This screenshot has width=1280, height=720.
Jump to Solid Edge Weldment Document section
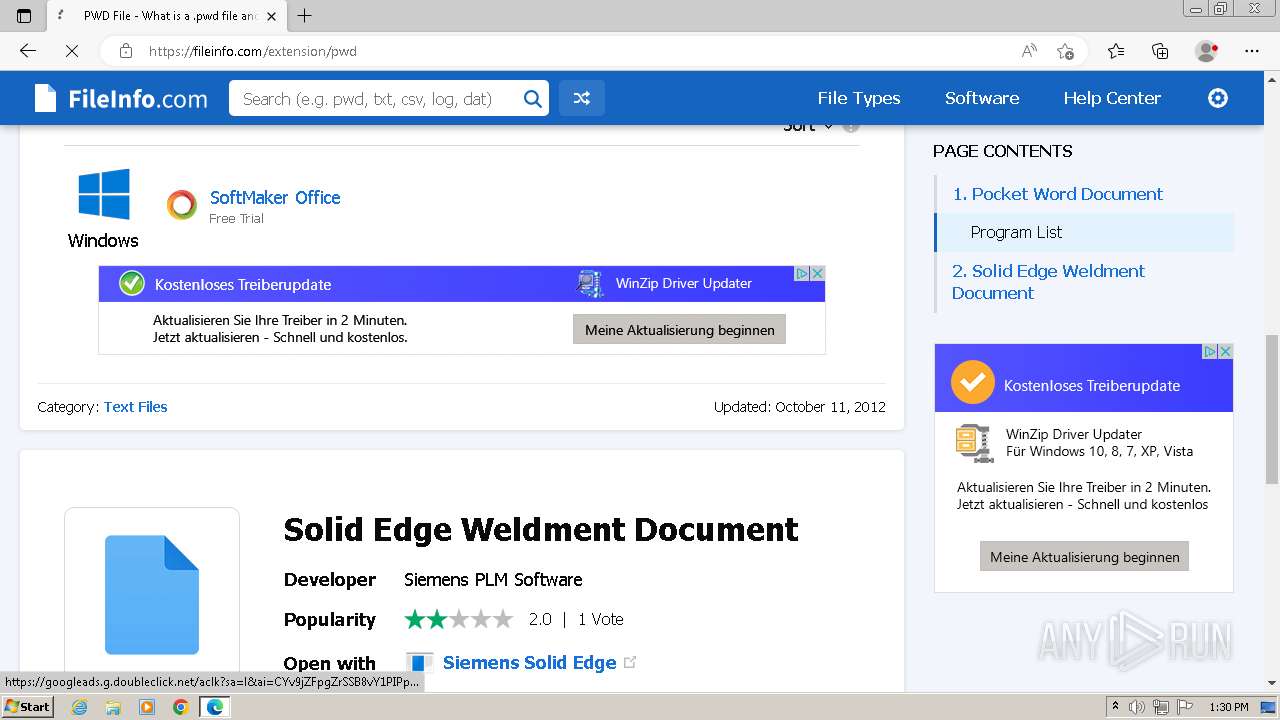coord(1048,282)
